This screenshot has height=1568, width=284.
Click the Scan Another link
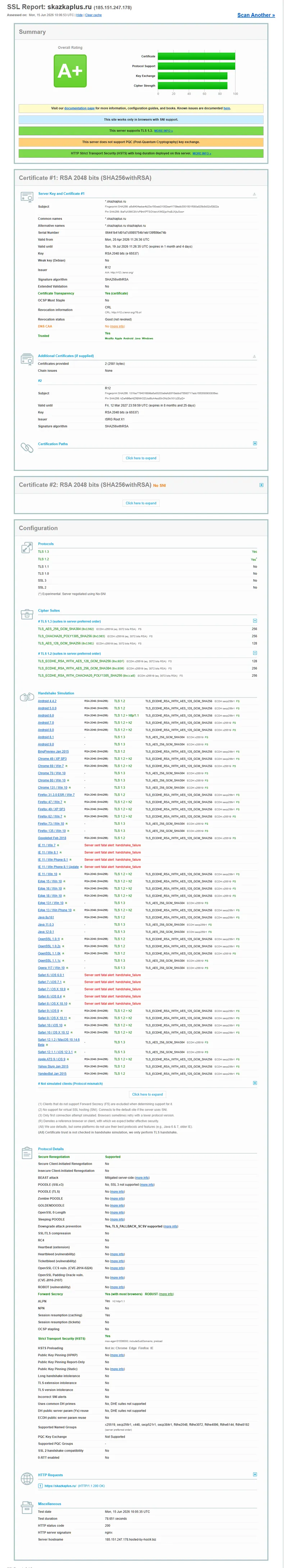[x=255, y=15]
